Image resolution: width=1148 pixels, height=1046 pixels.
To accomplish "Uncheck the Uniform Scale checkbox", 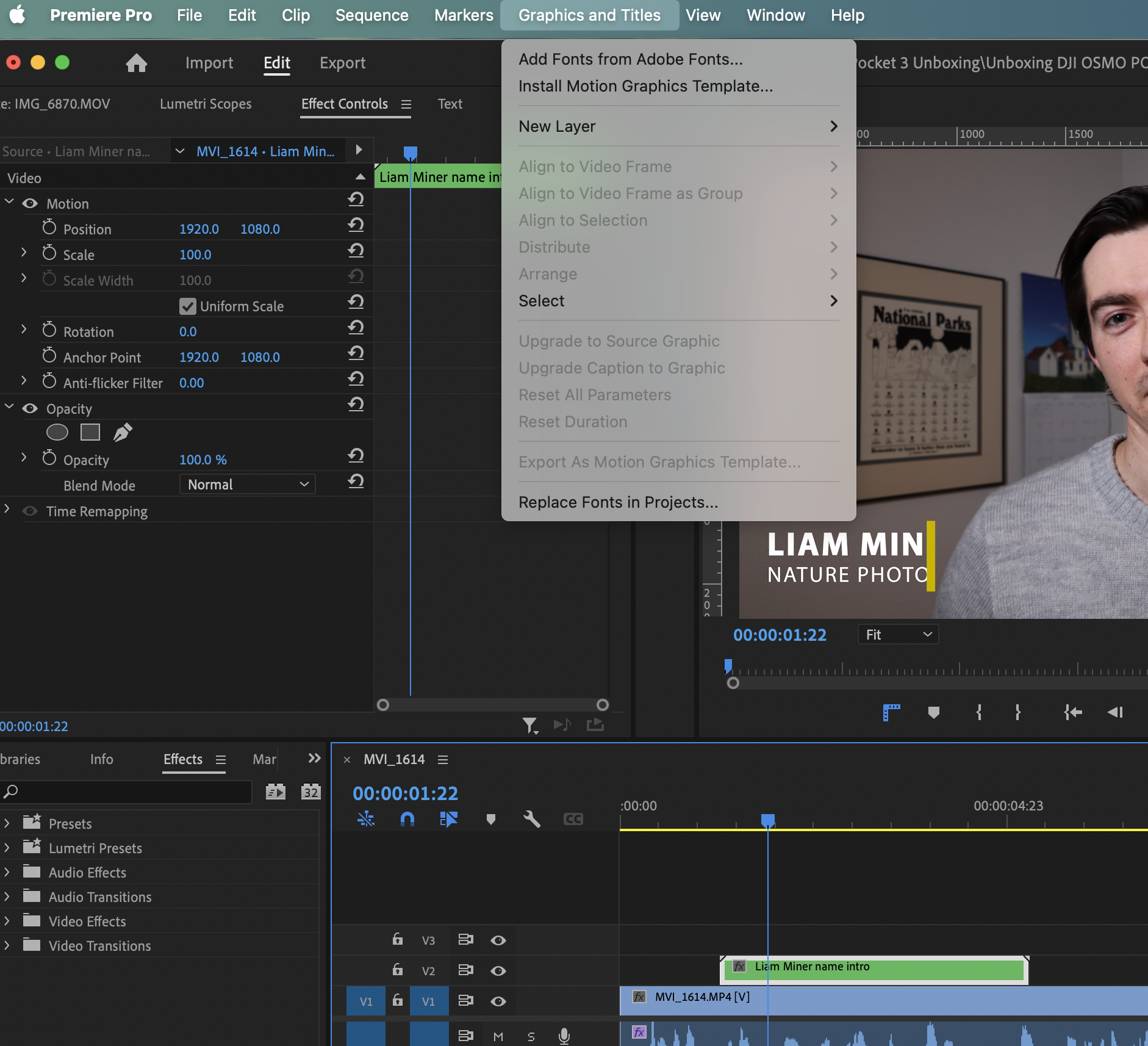I will tap(188, 306).
